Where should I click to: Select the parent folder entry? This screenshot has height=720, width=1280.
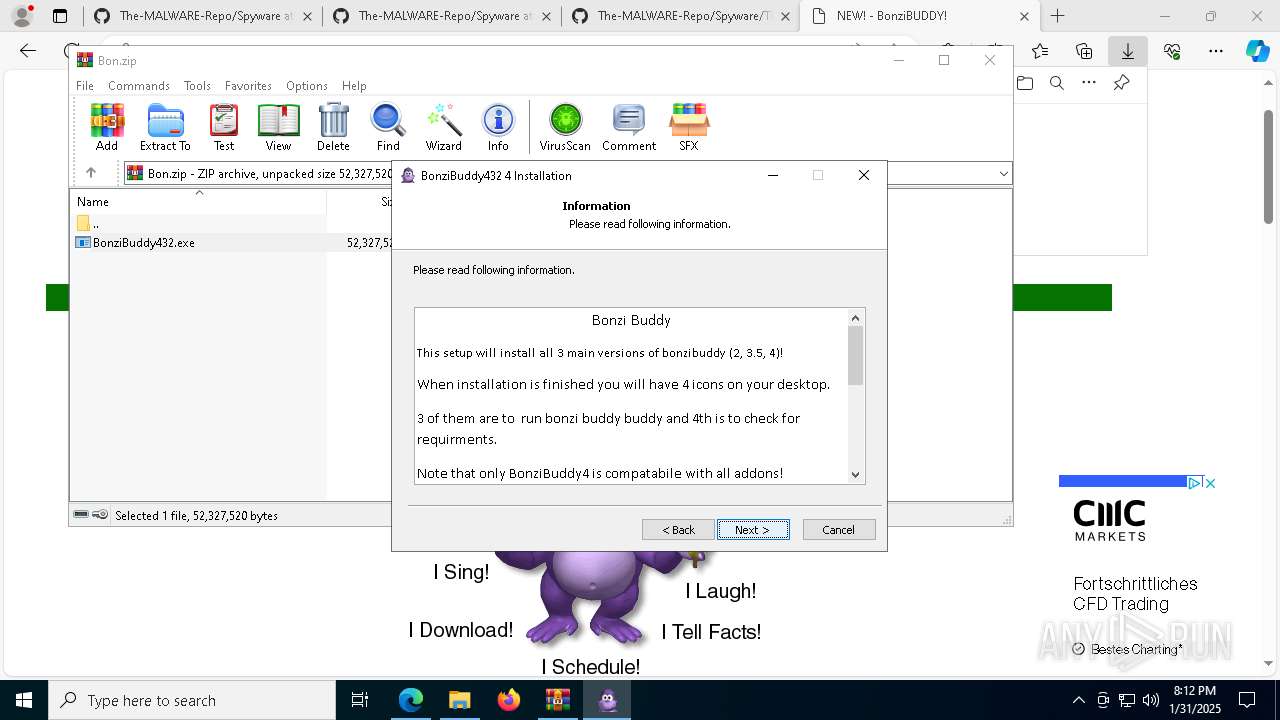click(87, 223)
